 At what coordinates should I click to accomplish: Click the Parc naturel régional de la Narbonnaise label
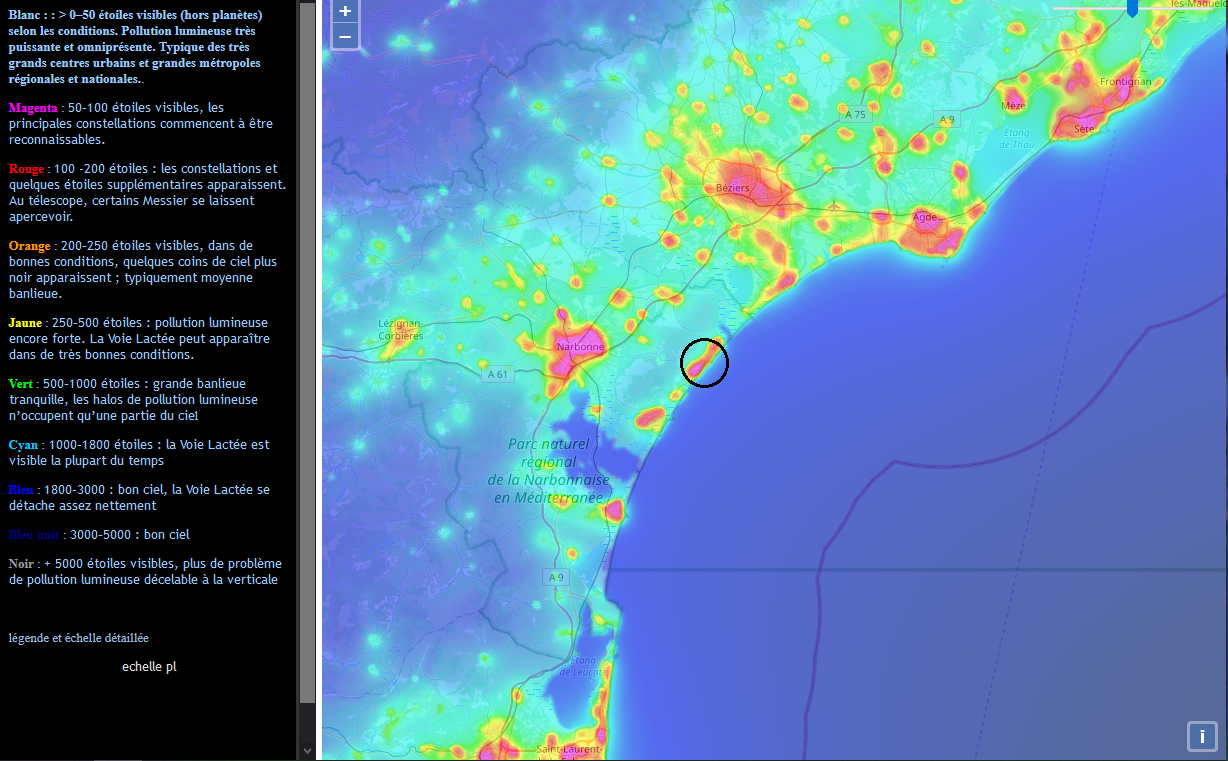(x=549, y=470)
